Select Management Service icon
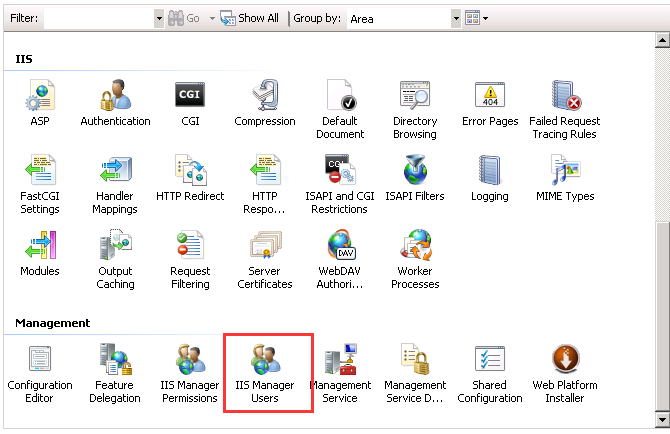Viewport: 670px width, 434px height. (x=341, y=359)
